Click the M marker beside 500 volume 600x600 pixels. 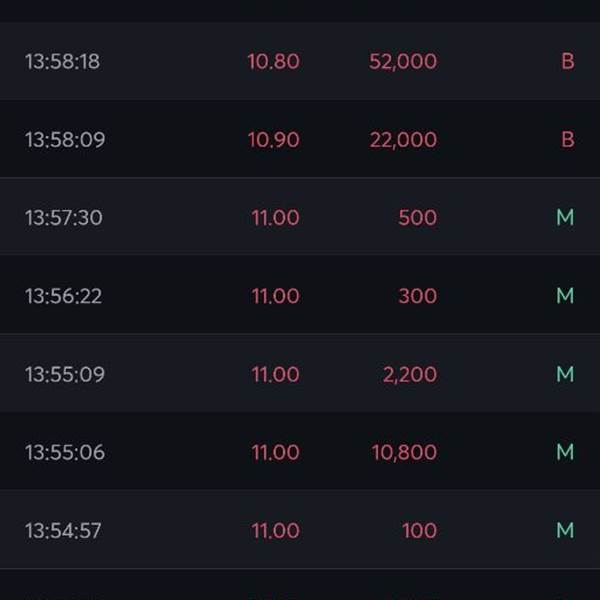point(565,217)
